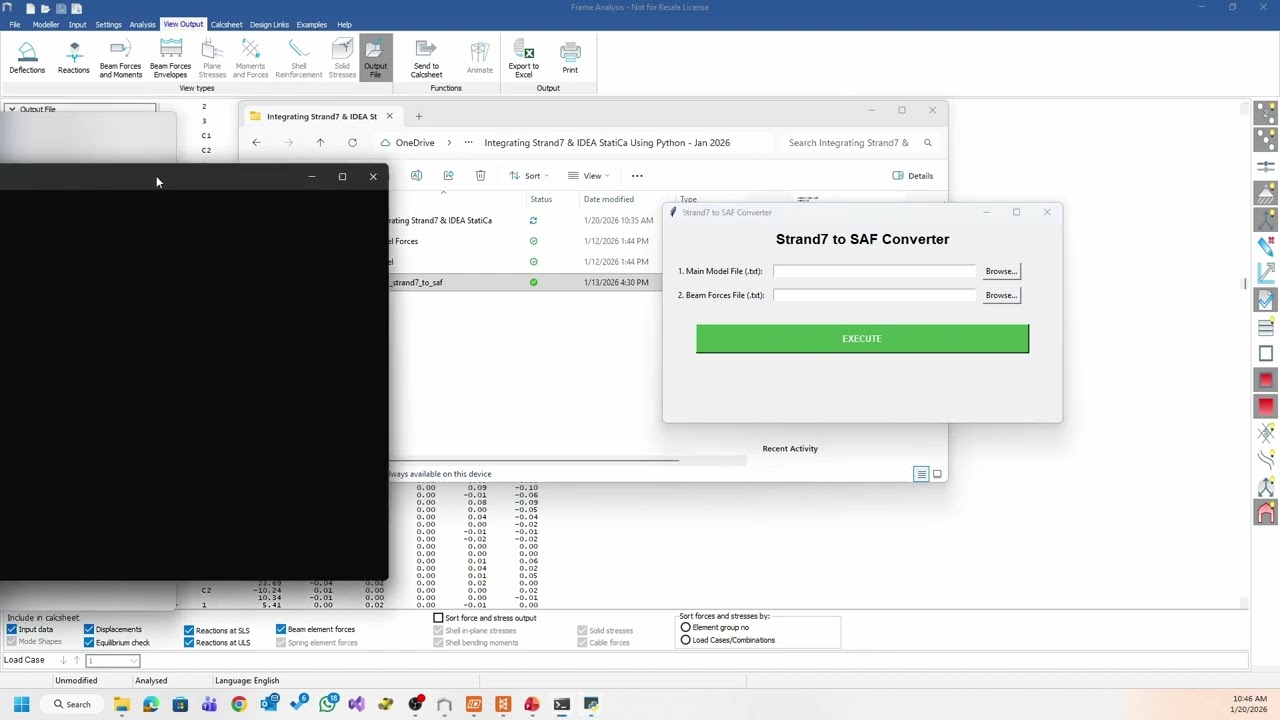Image resolution: width=1280 pixels, height=720 pixels.
Task: Add a new tab in File Explorer
Action: point(419,116)
